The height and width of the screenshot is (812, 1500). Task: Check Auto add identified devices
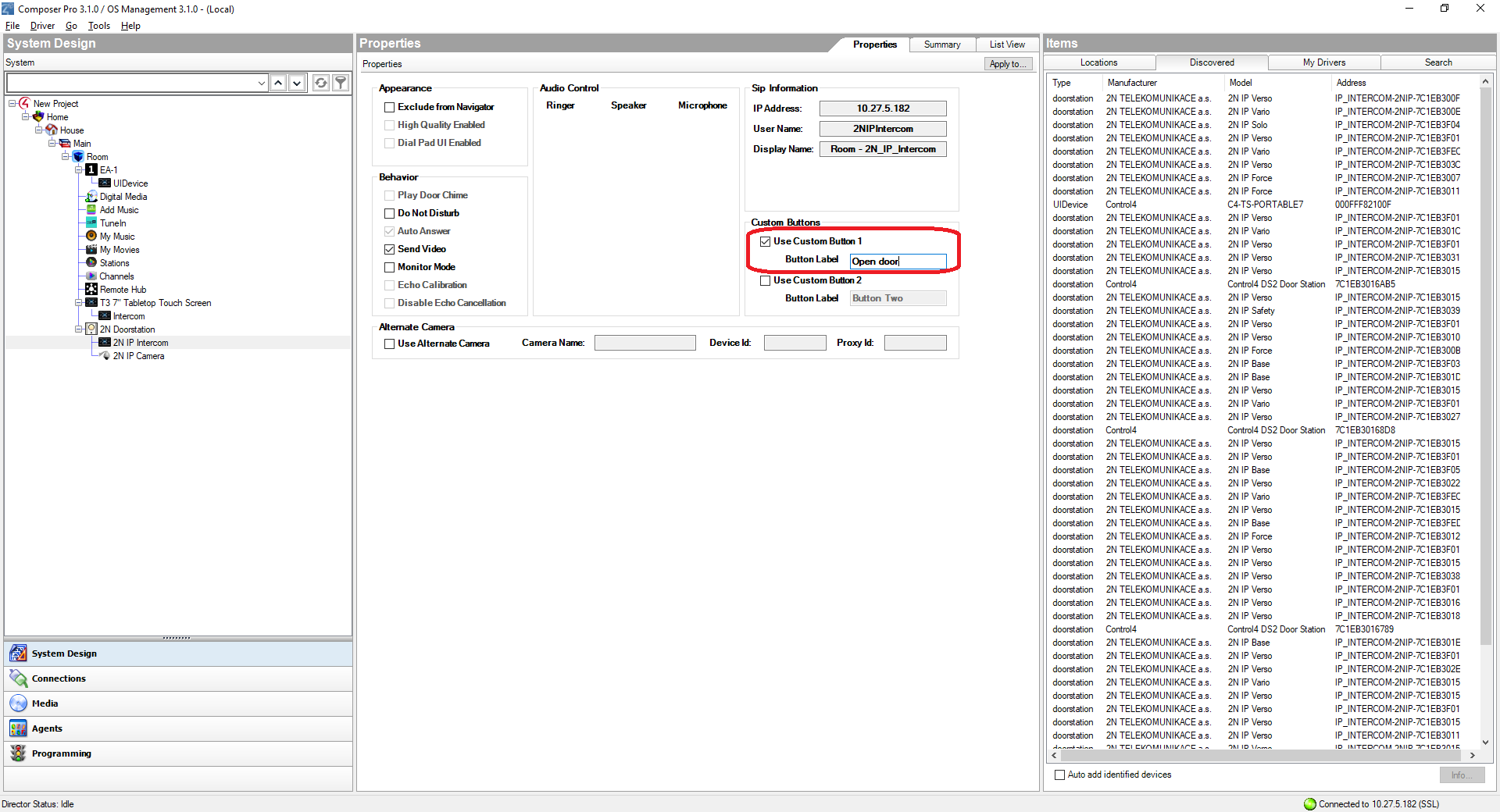click(x=1059, y=775)
